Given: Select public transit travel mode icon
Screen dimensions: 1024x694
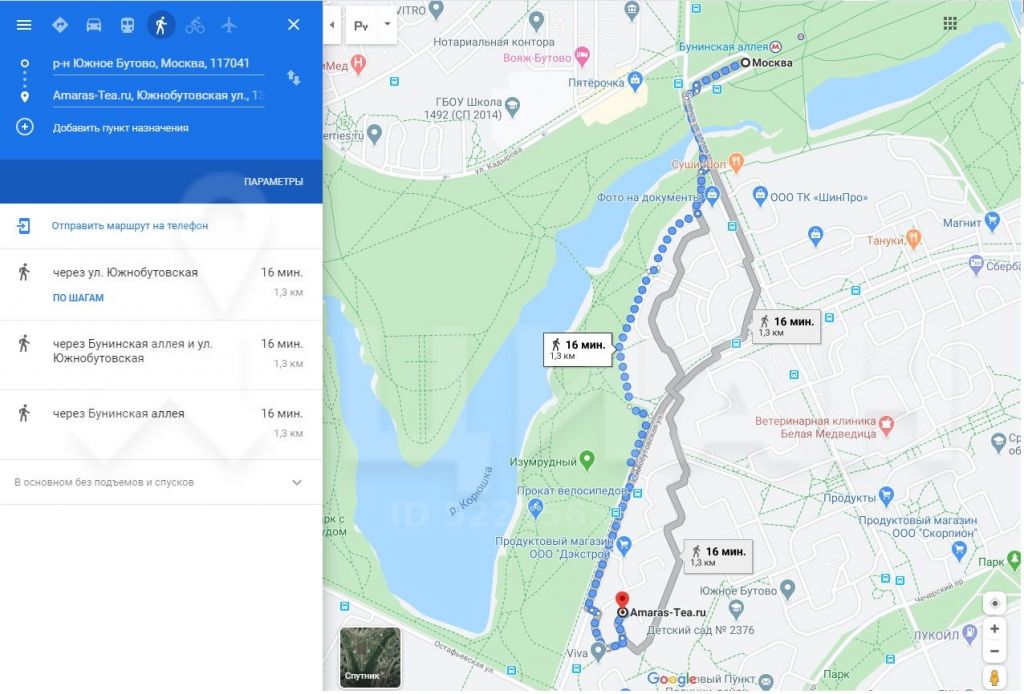Looking at the screenshot, I should tap(127, 25).
